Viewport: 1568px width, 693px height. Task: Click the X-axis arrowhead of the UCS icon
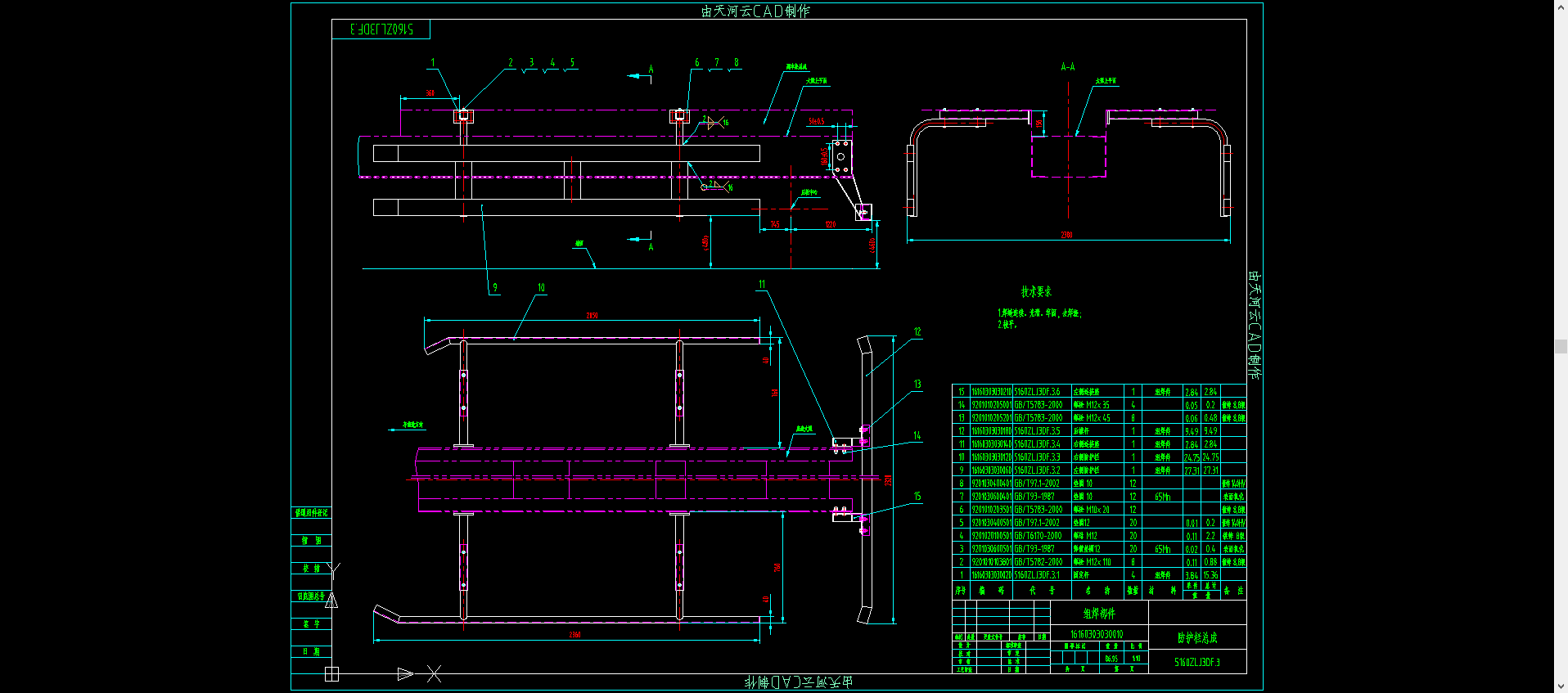click(405, 674)
